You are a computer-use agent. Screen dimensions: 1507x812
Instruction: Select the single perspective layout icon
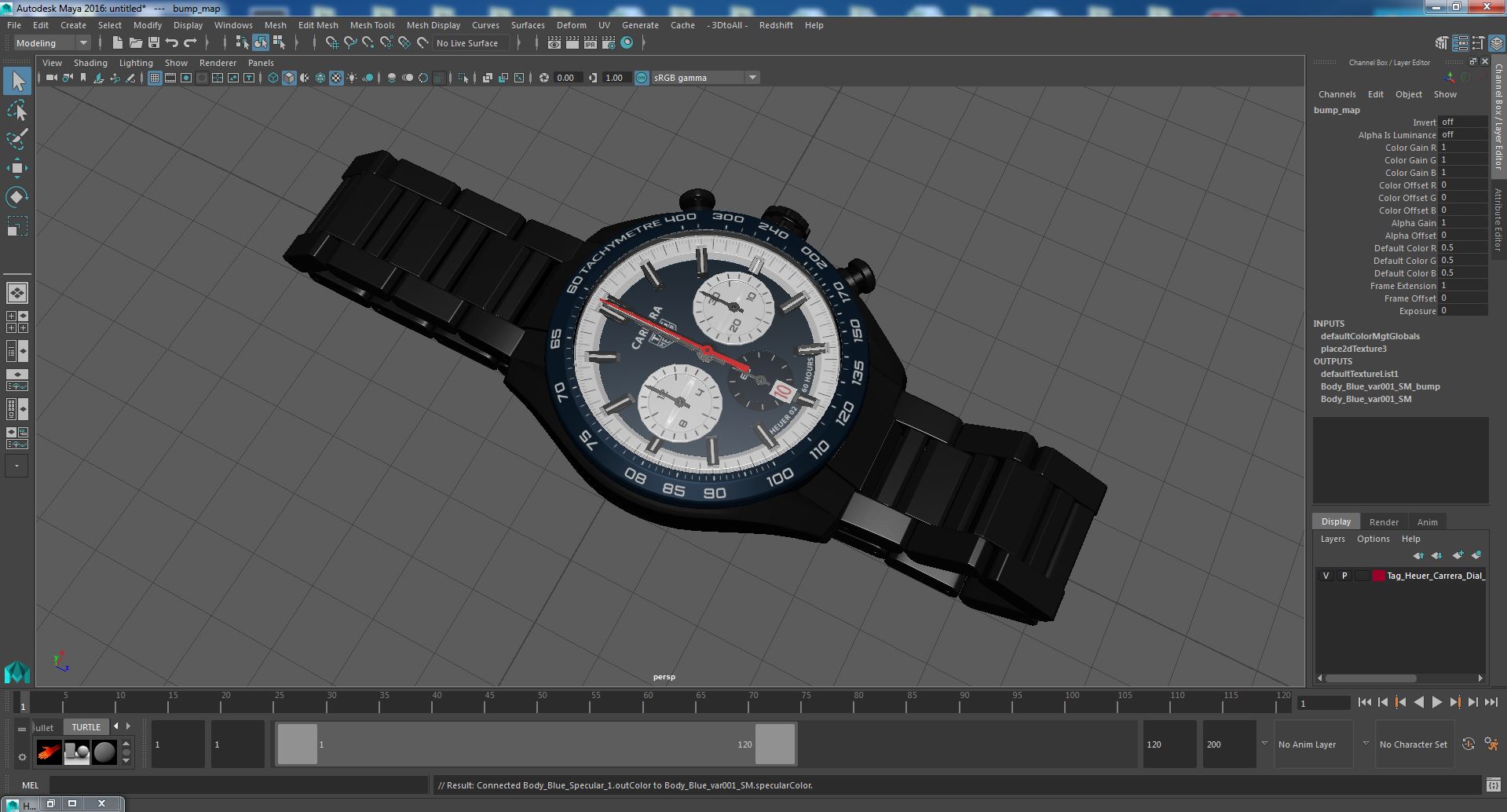pyautogui.click(x=16, y=293)
